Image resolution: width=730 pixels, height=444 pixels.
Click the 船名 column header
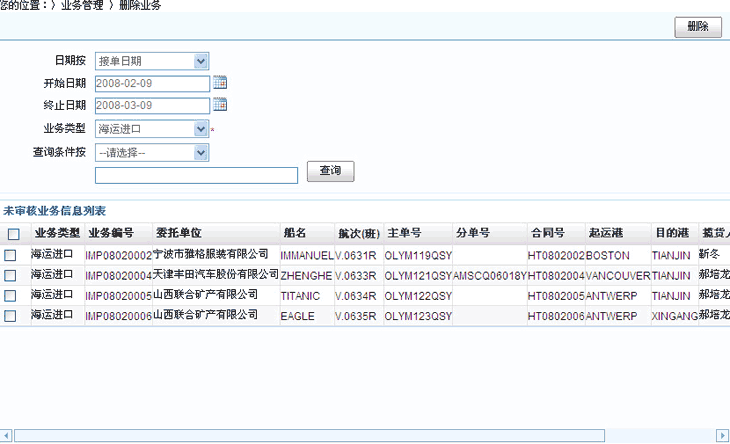(x=295, y=234)
